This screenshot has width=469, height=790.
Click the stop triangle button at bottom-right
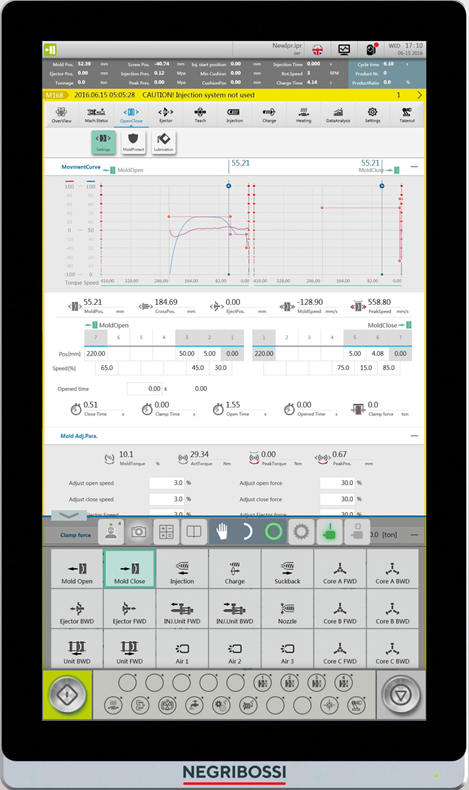pos(401,695)
